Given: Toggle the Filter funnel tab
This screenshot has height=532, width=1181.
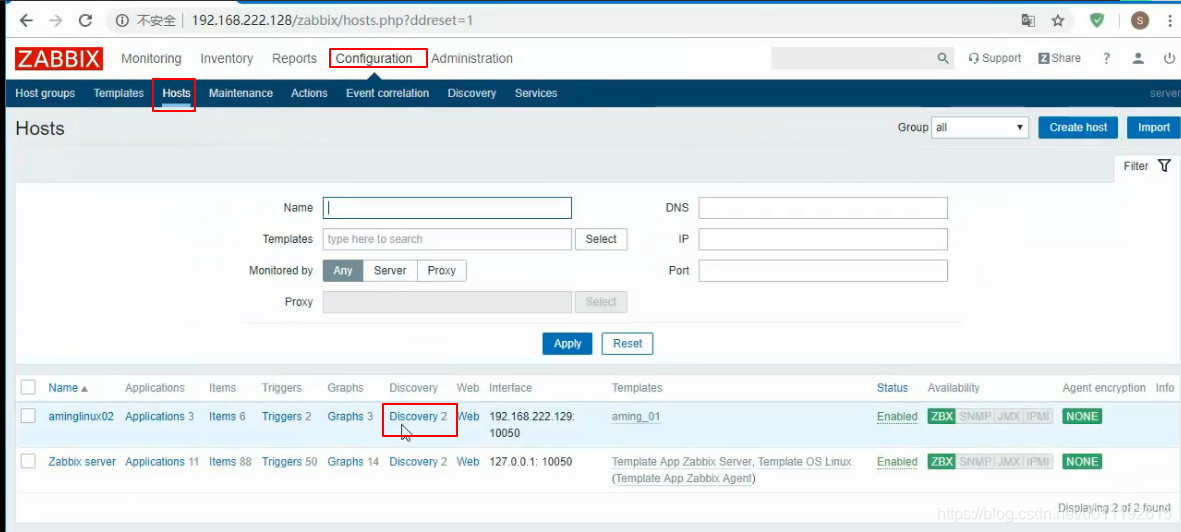Looking at the screenshot, I should (1147, 166).
